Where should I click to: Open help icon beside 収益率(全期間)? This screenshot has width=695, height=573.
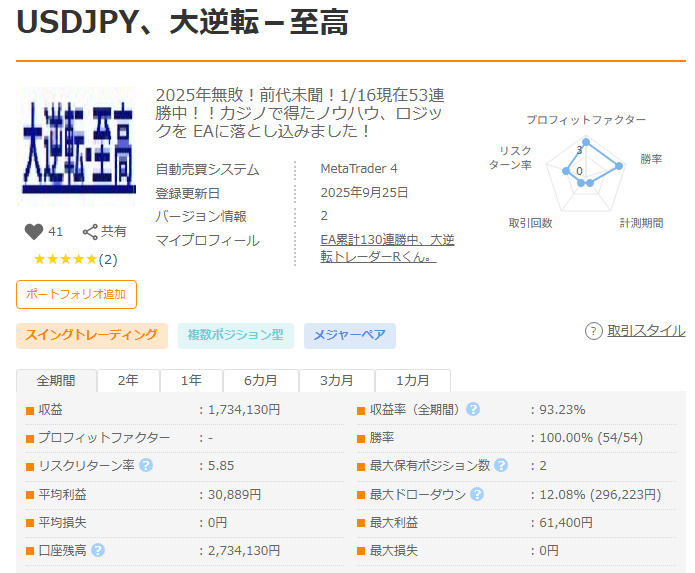[473, 409]
